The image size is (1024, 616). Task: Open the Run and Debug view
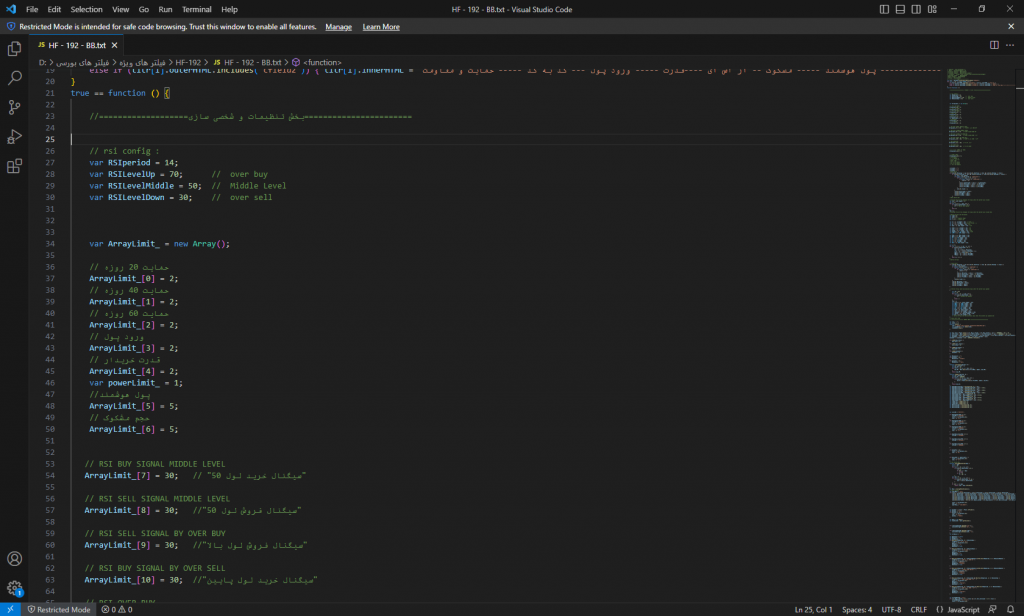[x=14, y=137]
